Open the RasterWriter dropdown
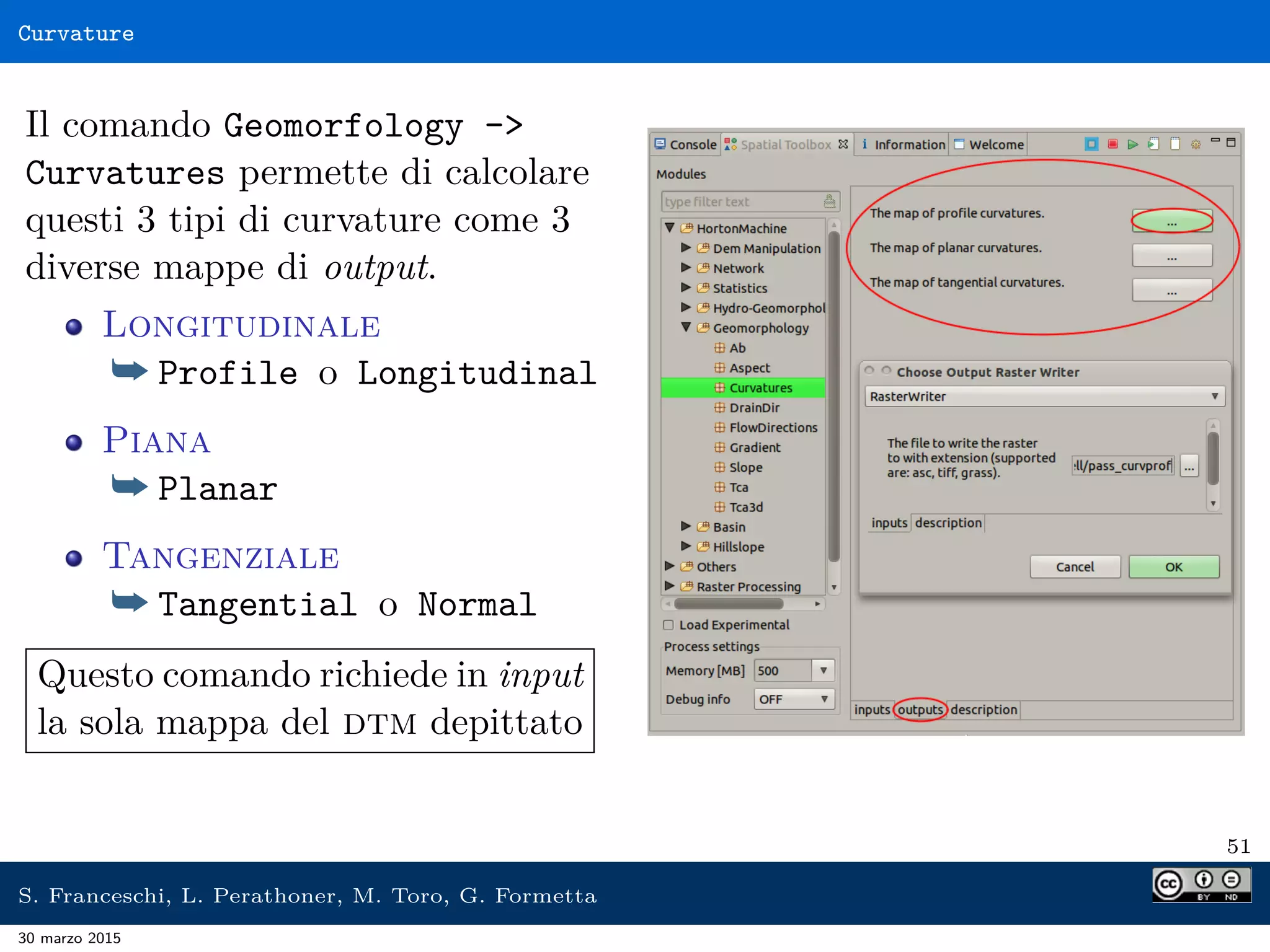This screenshot has height=952, width=1270. (1044, 397)
